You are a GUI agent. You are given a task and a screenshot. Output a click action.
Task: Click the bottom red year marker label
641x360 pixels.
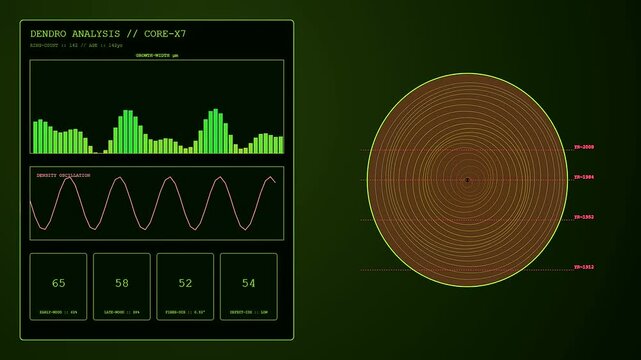tap(584, 267)
